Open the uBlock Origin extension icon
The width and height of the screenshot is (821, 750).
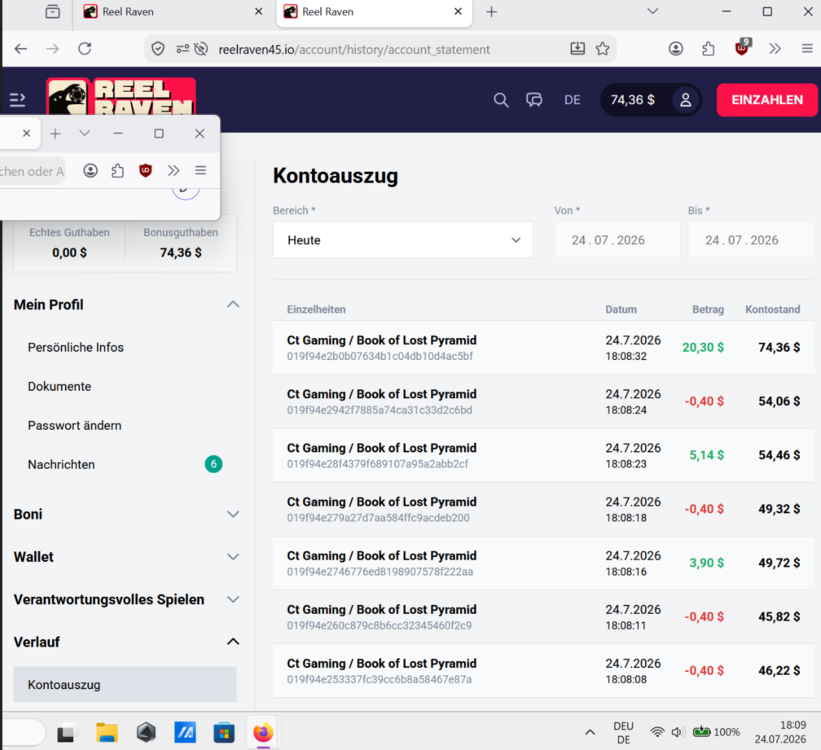(742, 48)
